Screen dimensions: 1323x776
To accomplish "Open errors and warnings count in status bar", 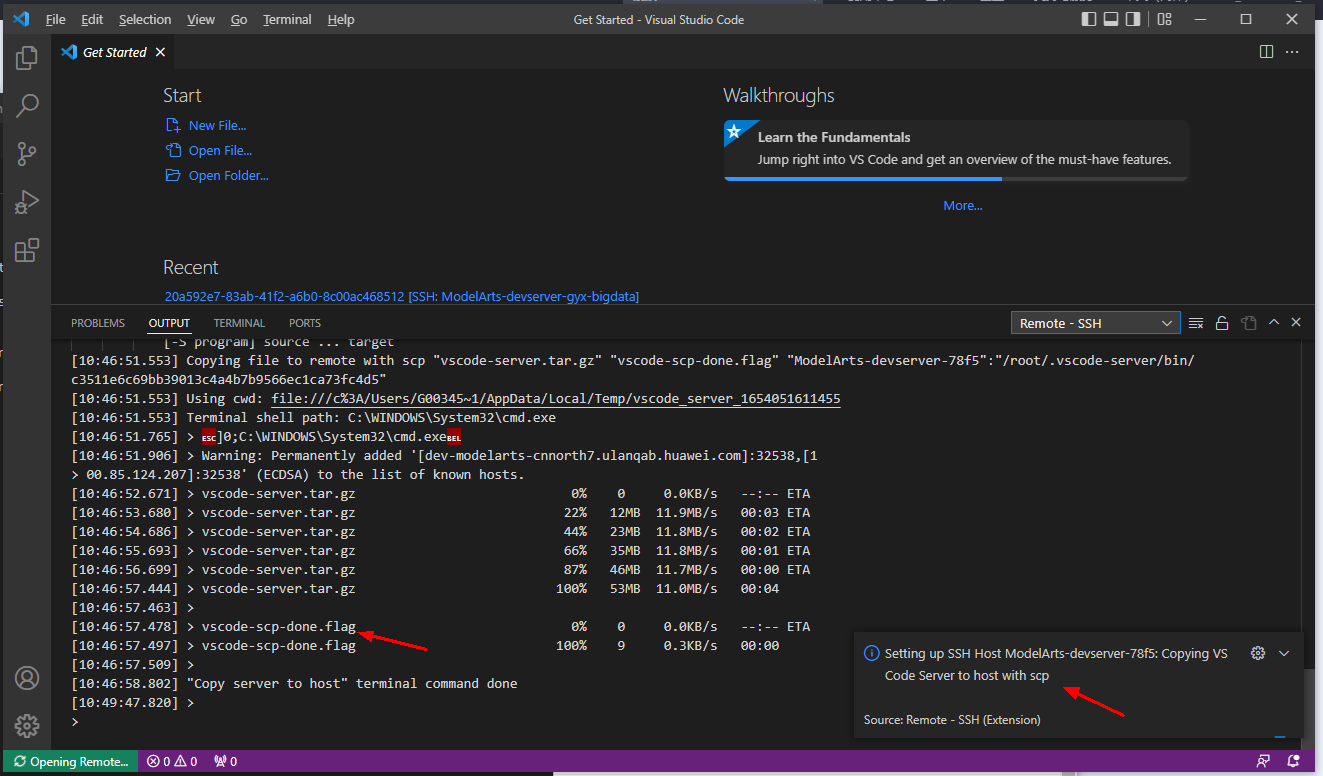I will point(172,762).
